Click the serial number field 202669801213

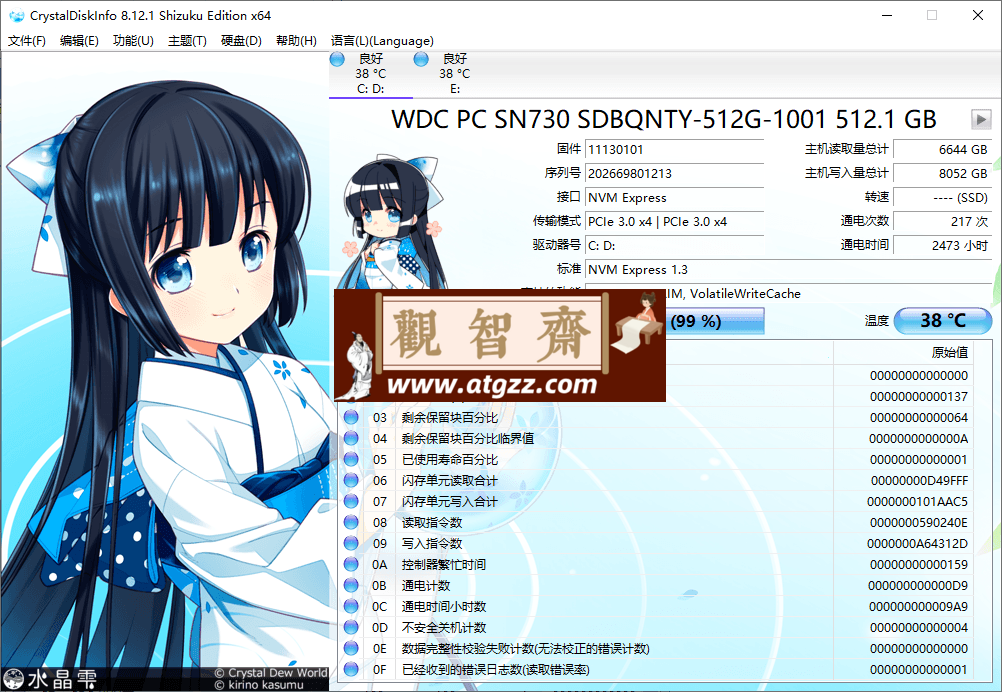click(x=674, y=174)
